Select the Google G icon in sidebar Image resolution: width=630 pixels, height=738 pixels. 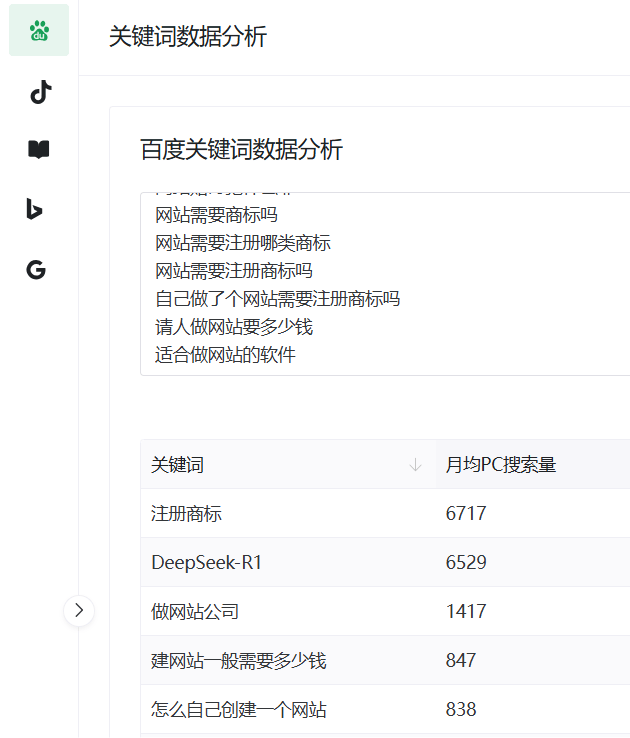pos(36,270)
